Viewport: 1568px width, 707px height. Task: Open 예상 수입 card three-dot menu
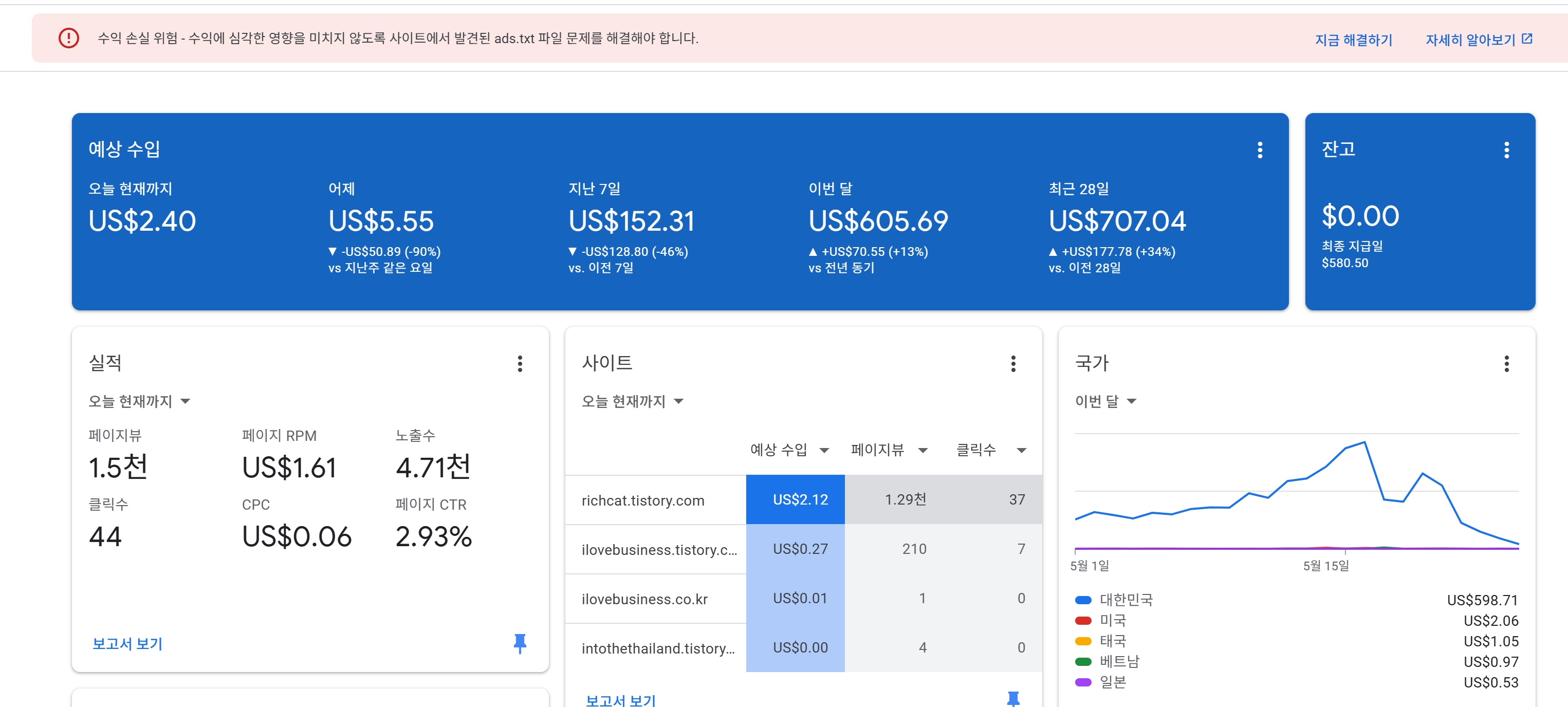[1260, 150]
